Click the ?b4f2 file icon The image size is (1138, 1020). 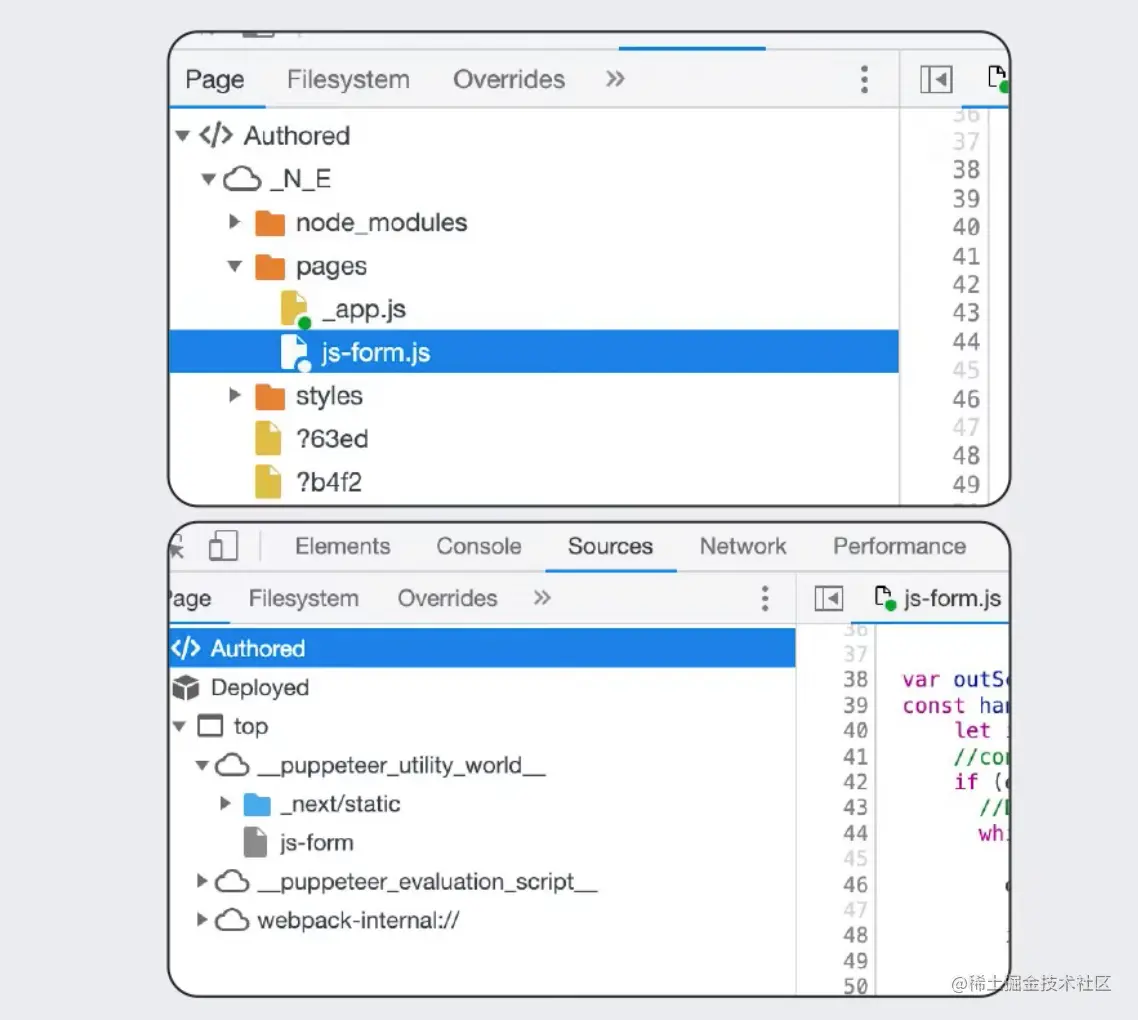point(268,482)
